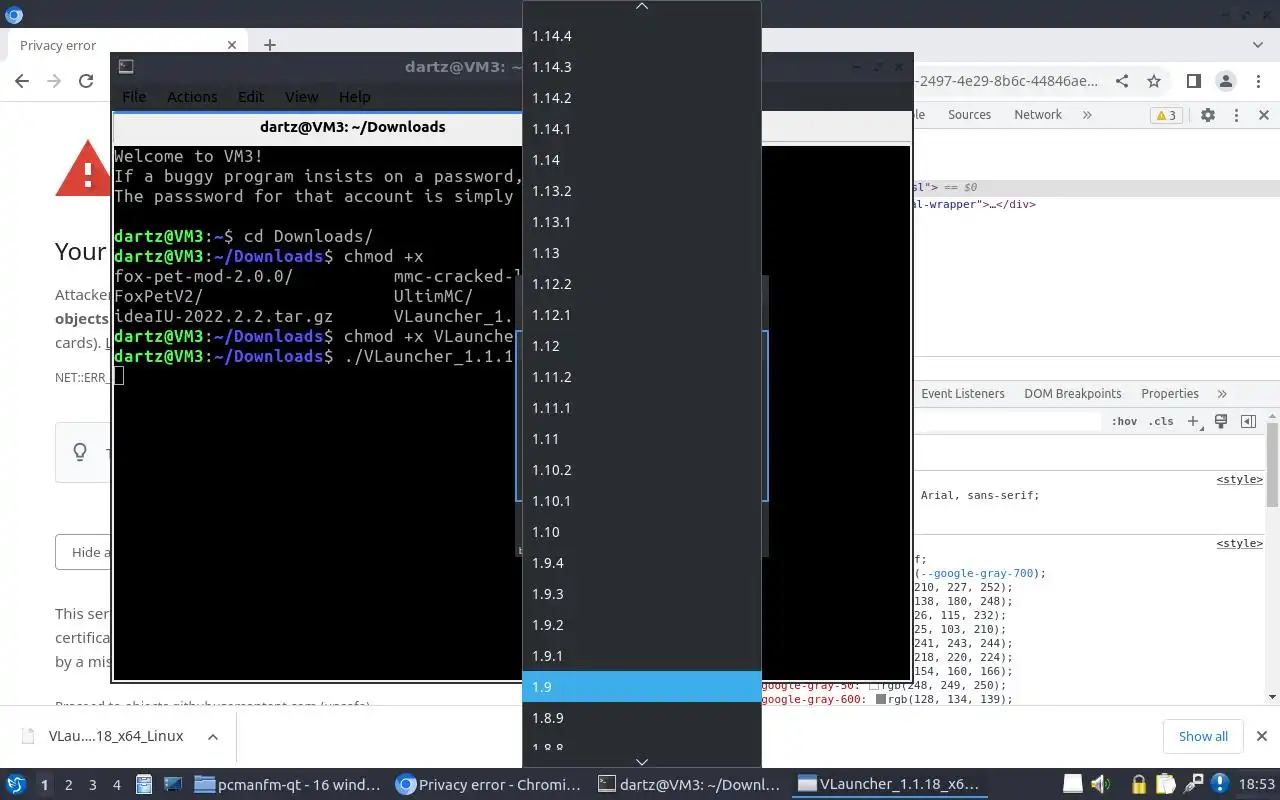Reload the Privacy error page
The height and width of the screenshot is (800, 1280).
coord(86,81)
